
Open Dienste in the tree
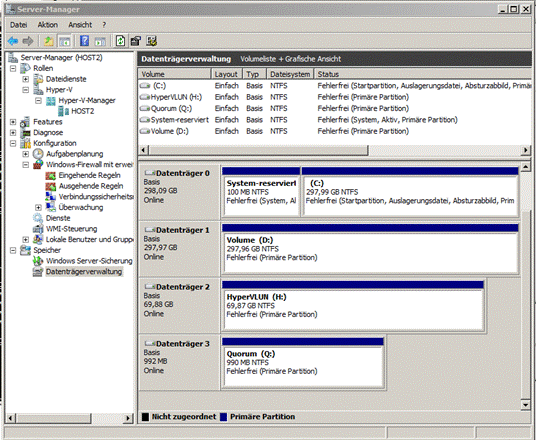point(58,218)
